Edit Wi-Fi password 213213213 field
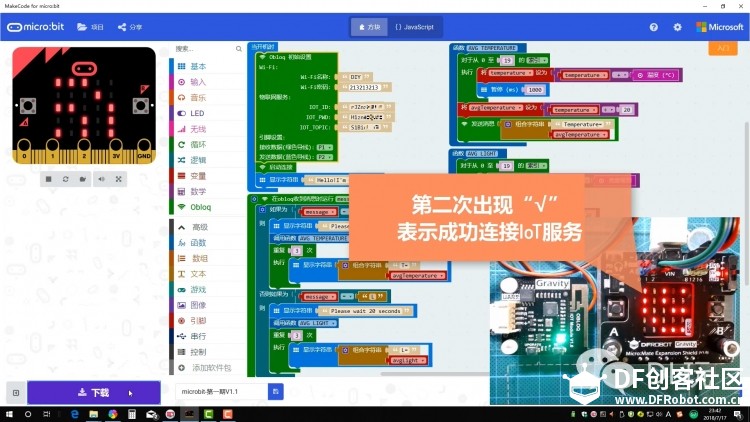 click(364, 87)
